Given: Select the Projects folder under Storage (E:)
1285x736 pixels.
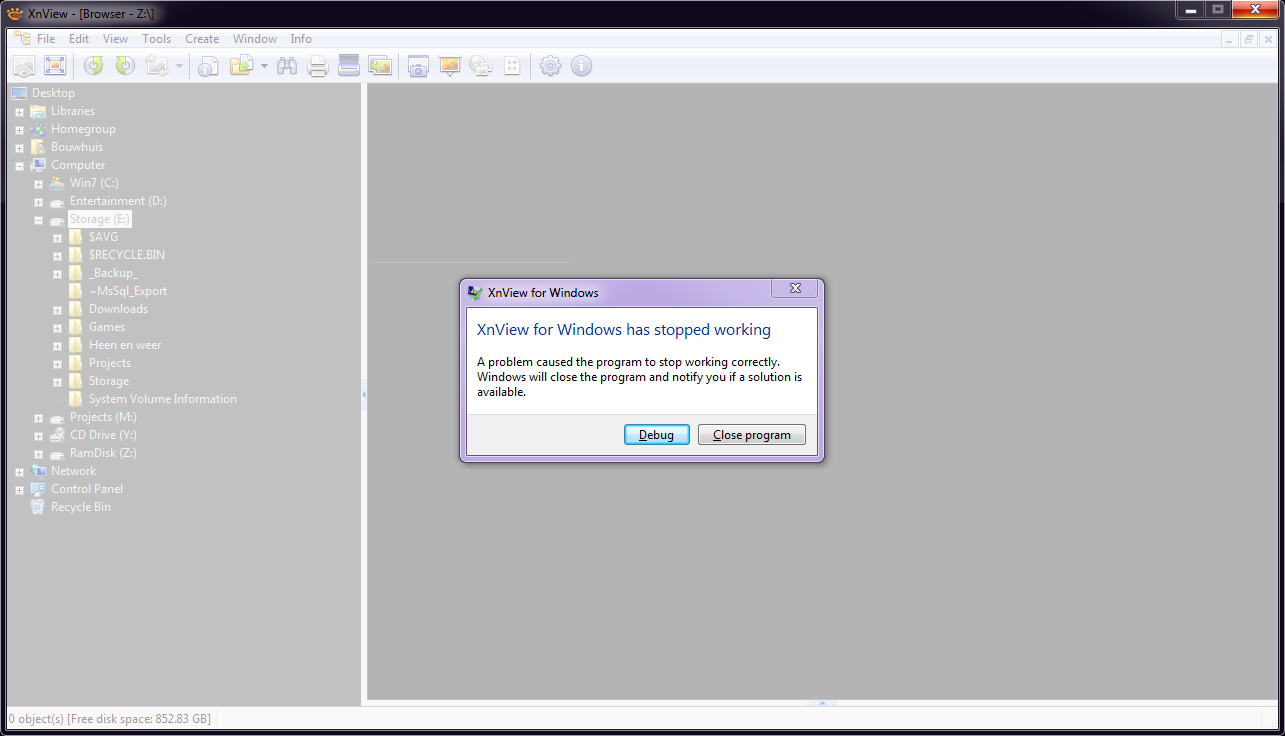Looking at the screenshot, I should (x=110, y=363).
